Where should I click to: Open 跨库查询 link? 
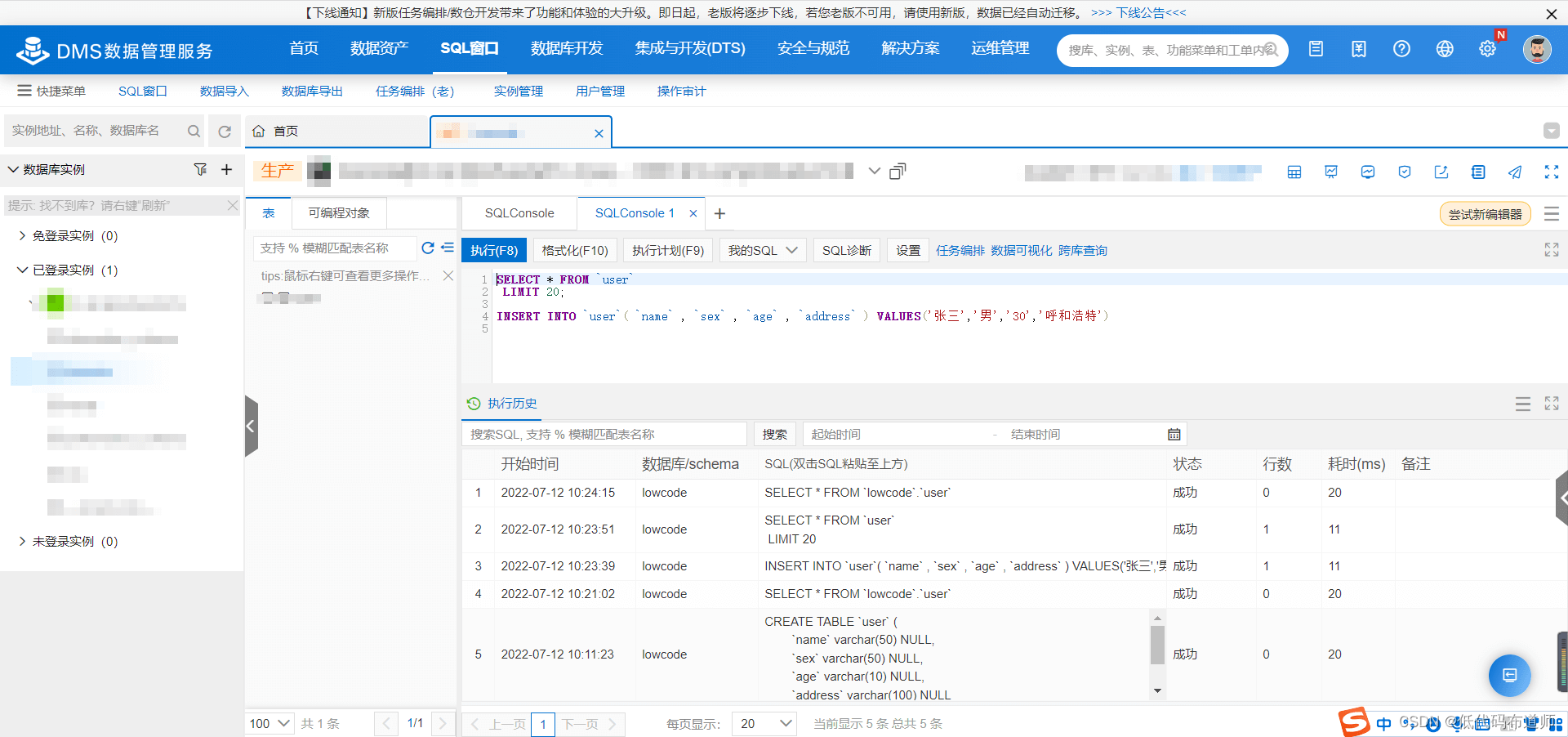pyautogui.click(x=1083, y=251)
